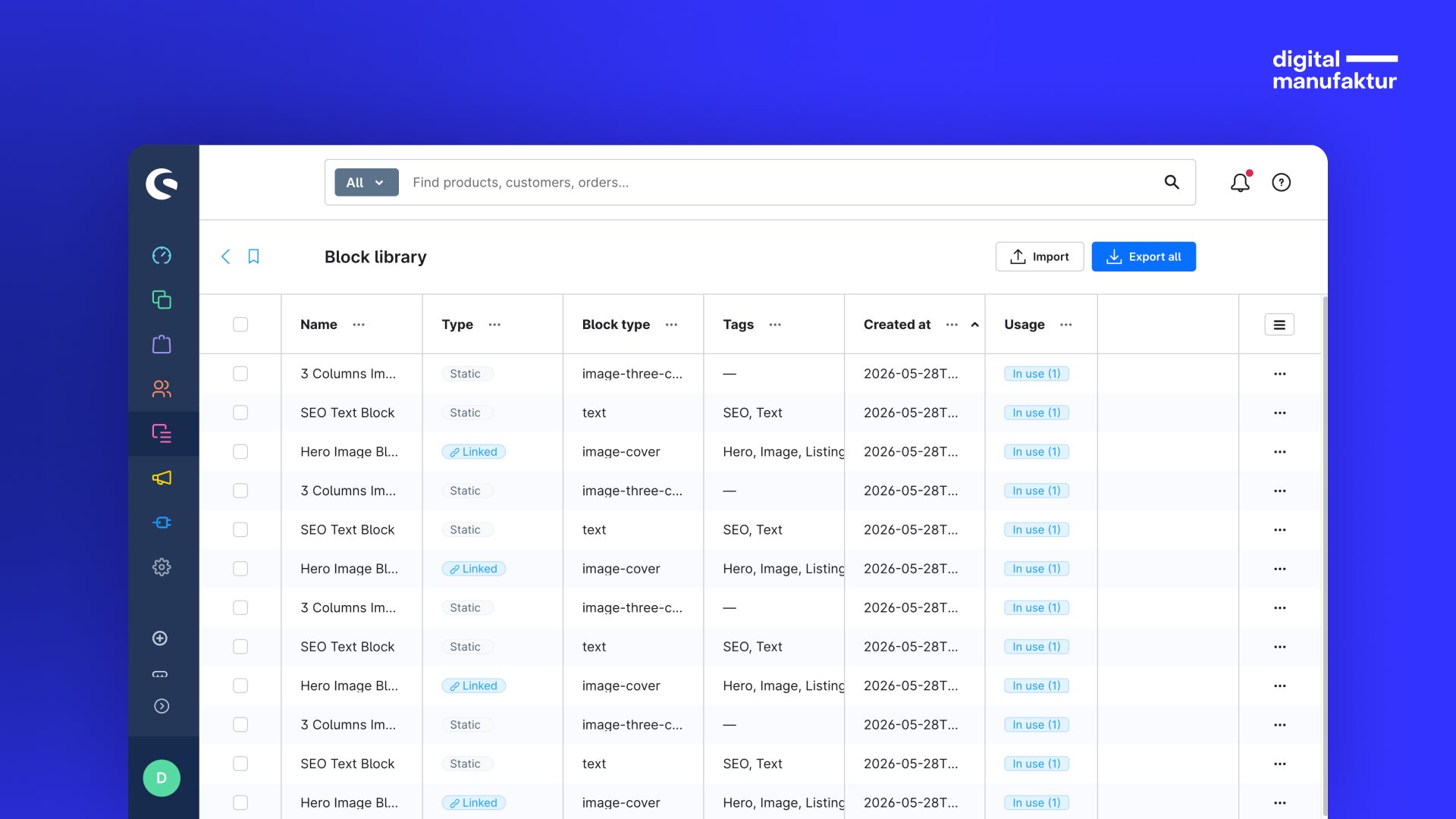This screenshot has height=819, width=1456.
Task: Open the Name column options menu
Action: coord(359,325)
